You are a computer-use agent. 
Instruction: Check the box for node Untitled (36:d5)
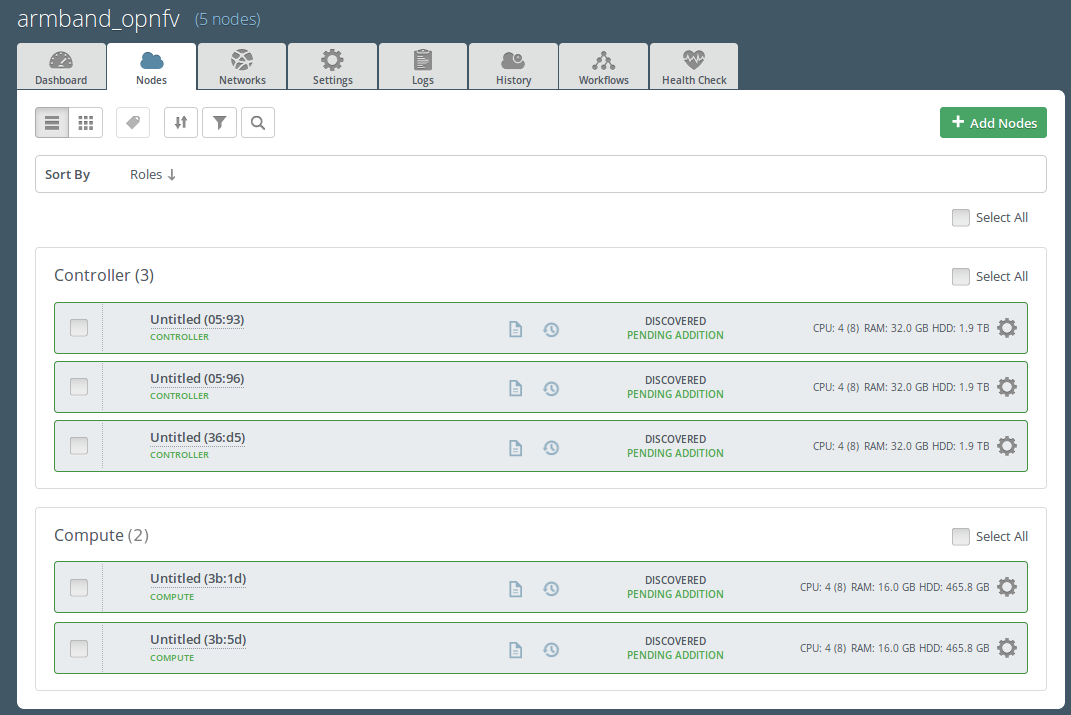click(79, 446)
